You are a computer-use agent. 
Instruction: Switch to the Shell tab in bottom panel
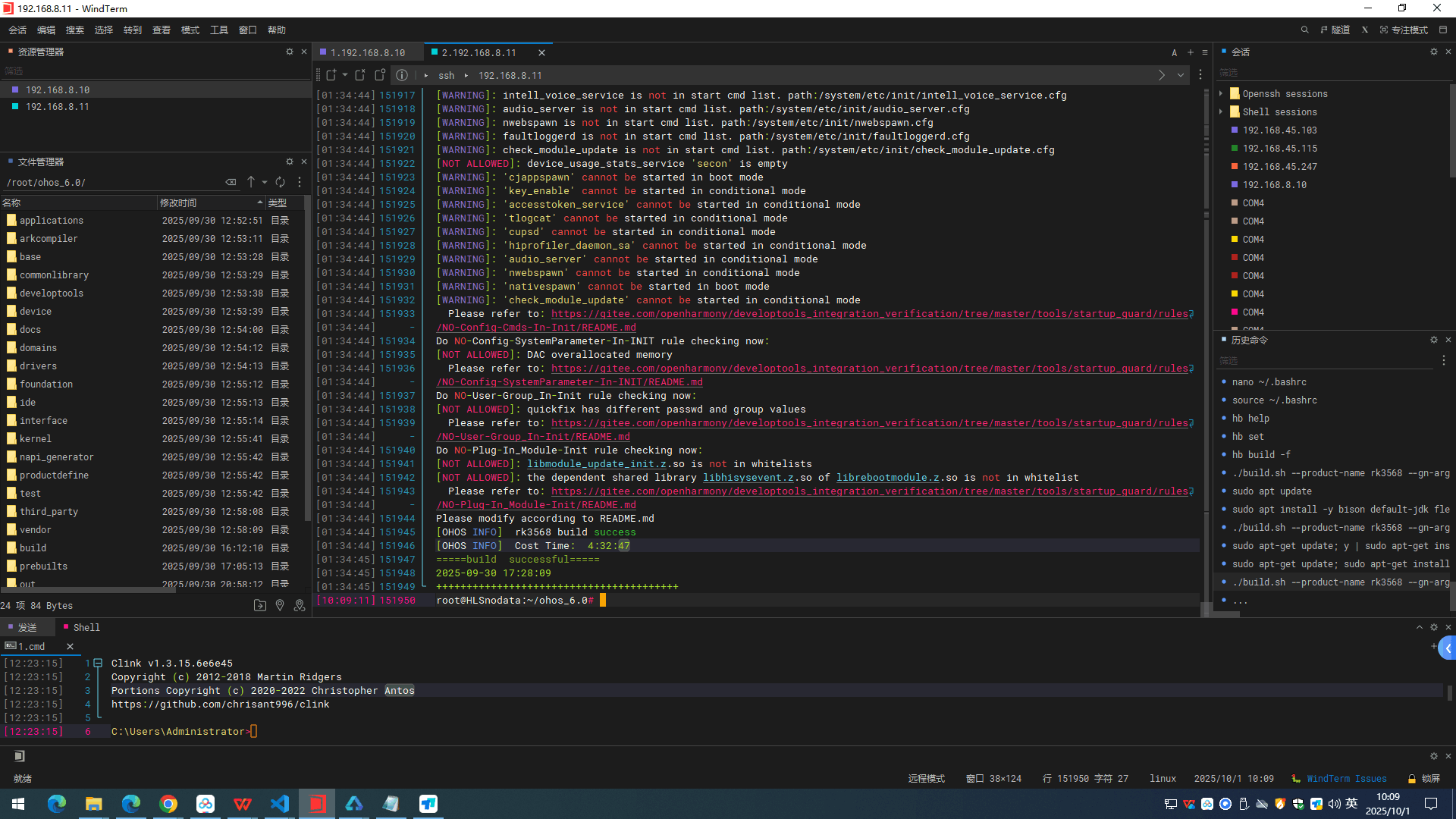[81, 627]
